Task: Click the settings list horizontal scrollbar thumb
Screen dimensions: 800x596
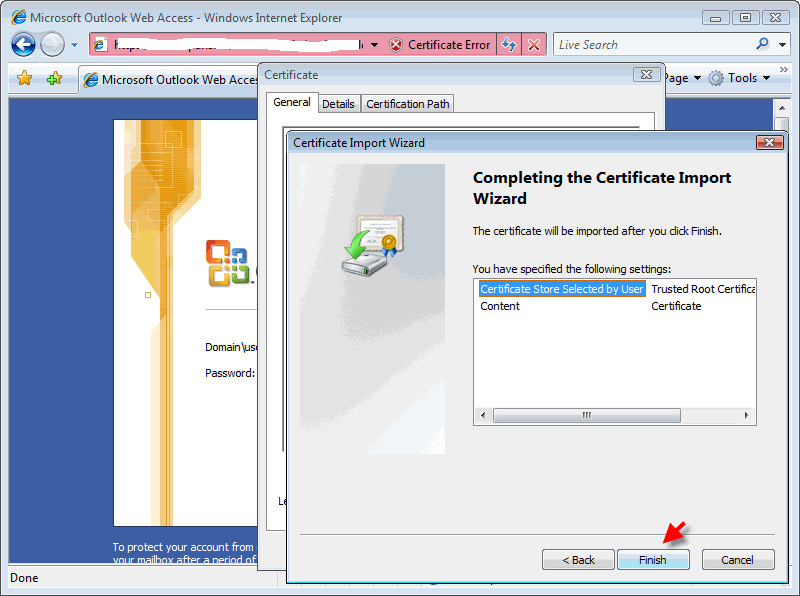Action: point(587,415)
